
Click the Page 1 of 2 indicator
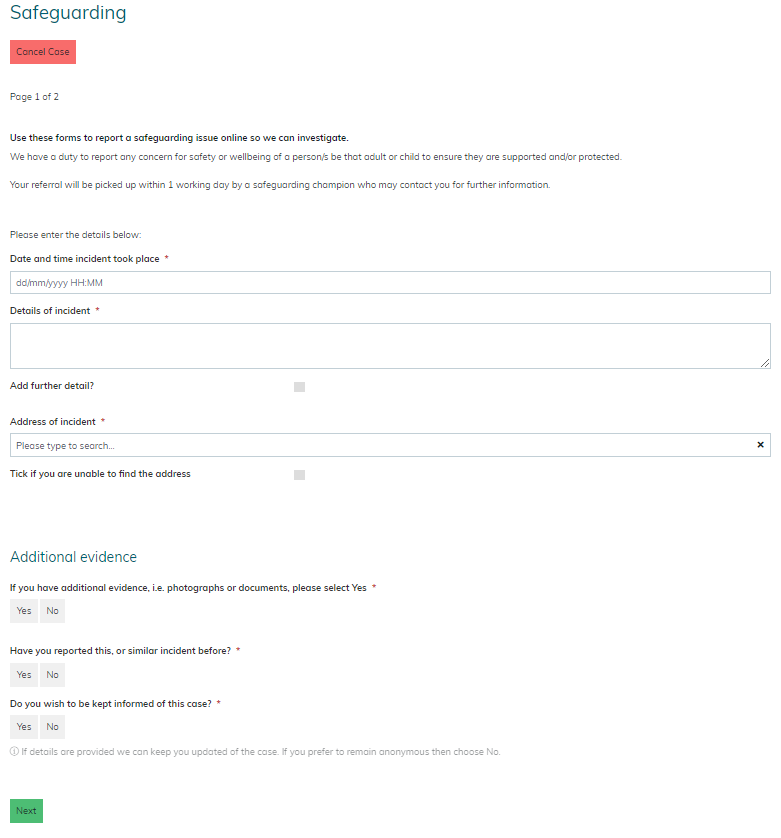34,97
